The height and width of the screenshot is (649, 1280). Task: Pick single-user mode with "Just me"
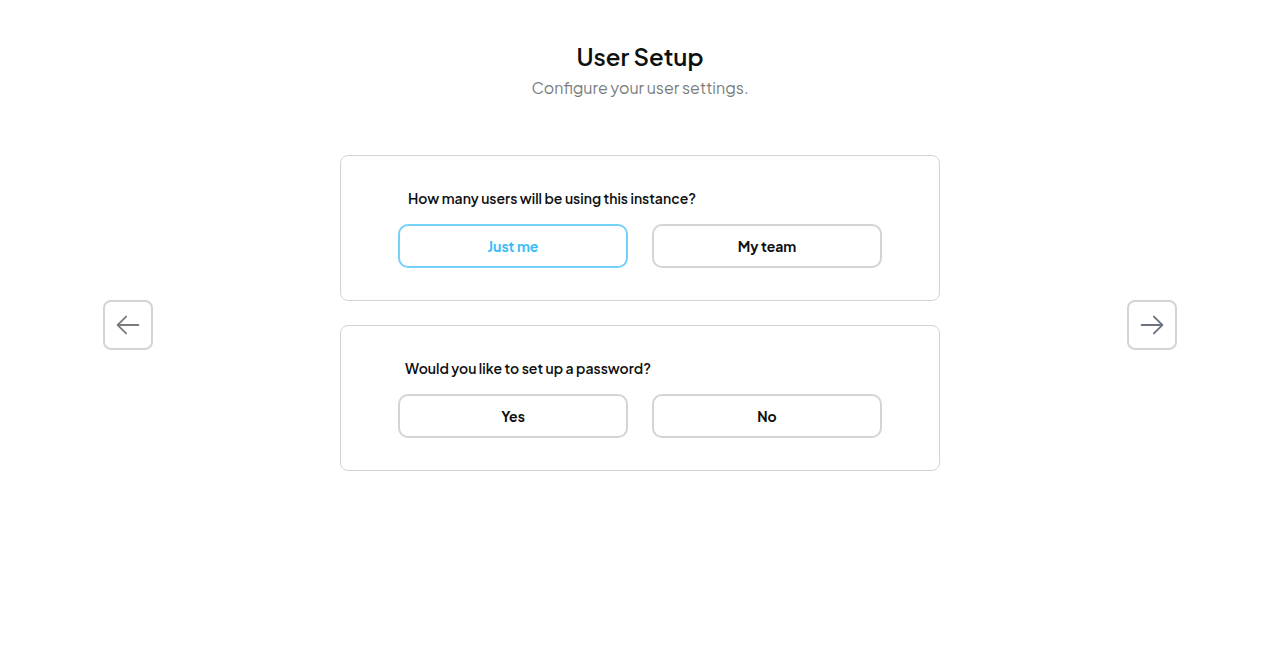pos(513,246)
